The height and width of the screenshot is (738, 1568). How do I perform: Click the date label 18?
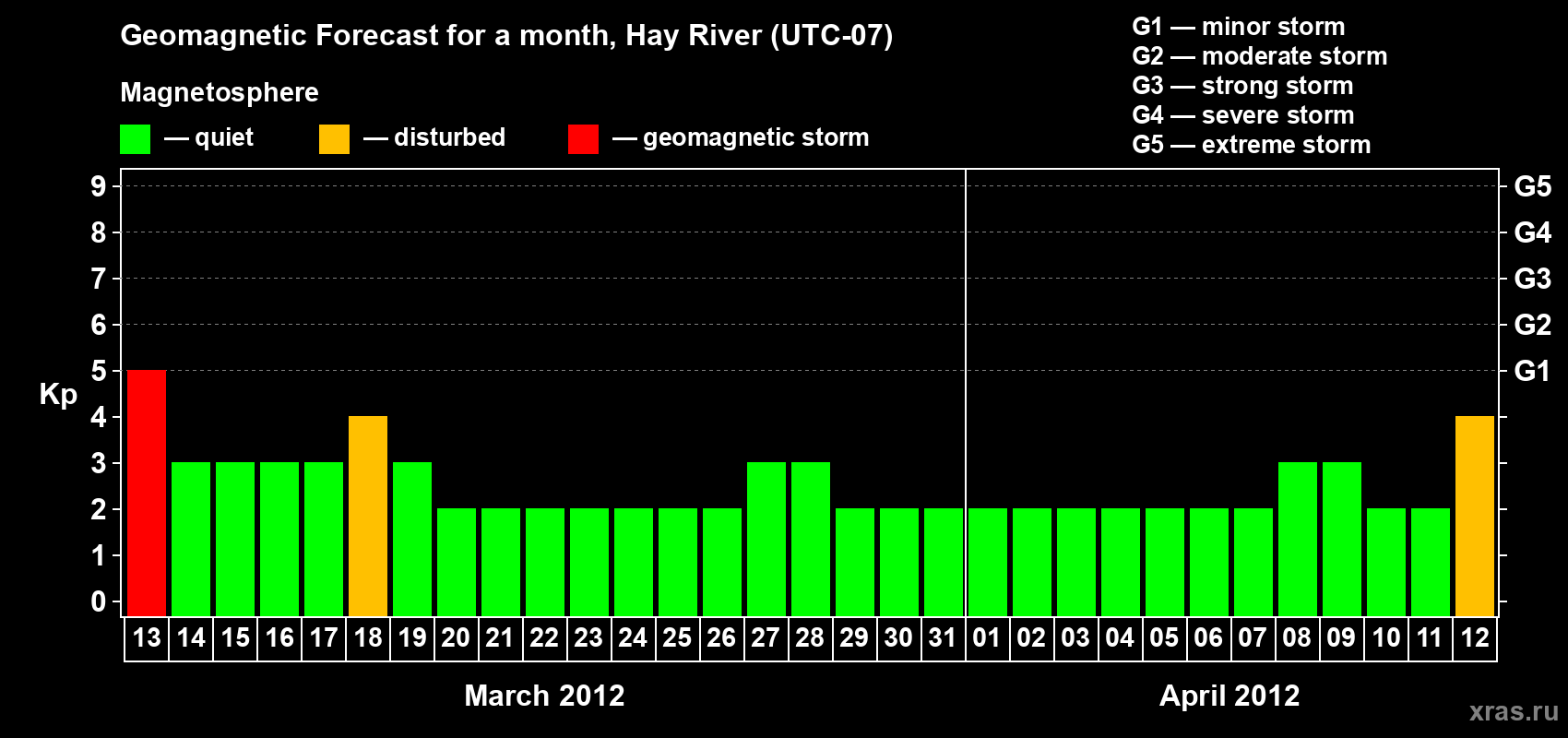pos(368,637)
